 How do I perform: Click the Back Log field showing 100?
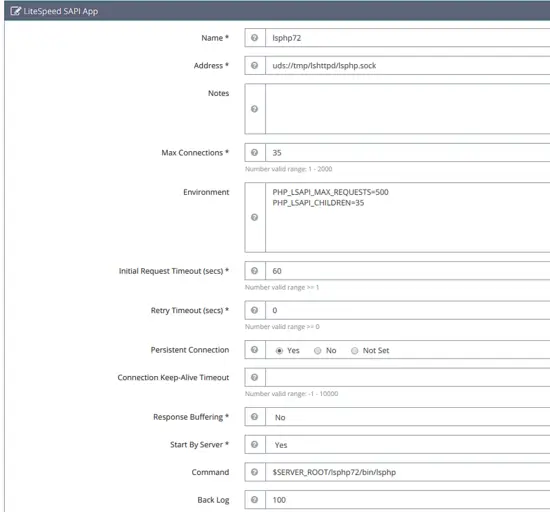point(408,499)
